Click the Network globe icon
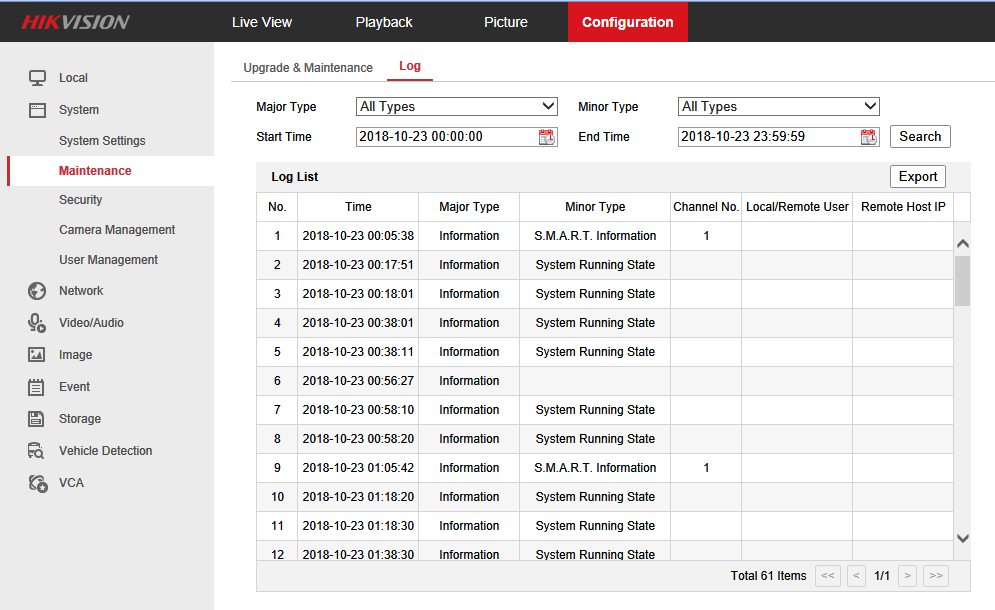Screen dimensions: 995x610 point(37,291)
